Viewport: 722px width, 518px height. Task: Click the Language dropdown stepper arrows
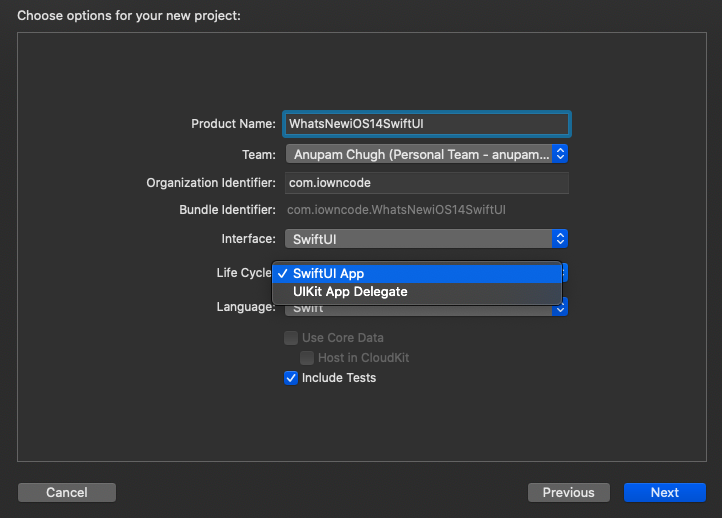point(560,308)
